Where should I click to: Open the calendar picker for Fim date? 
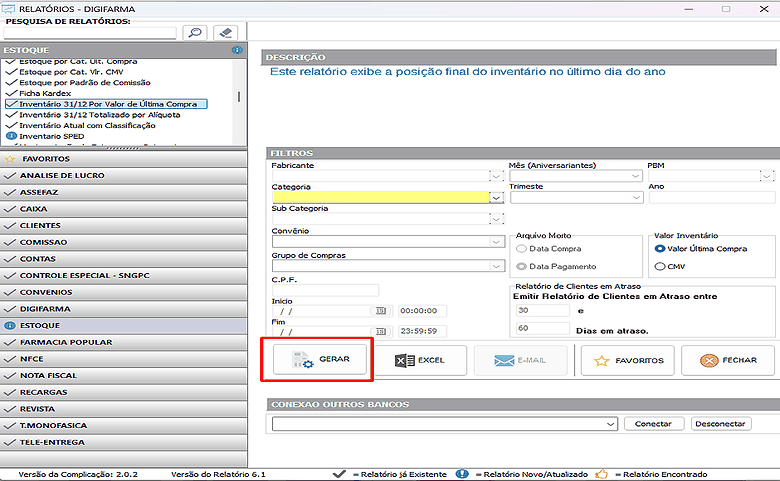coord(381,331)
